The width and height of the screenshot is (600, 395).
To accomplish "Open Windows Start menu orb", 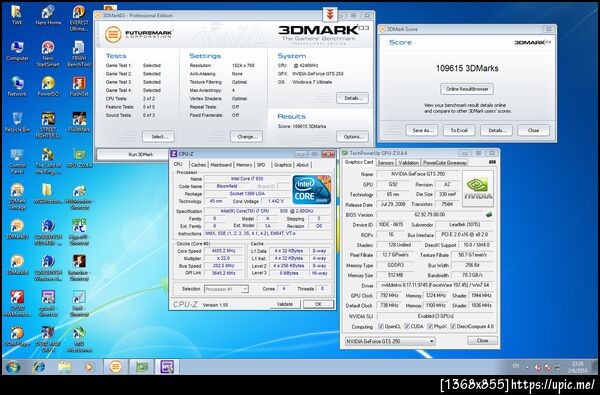I will [13, 367].
